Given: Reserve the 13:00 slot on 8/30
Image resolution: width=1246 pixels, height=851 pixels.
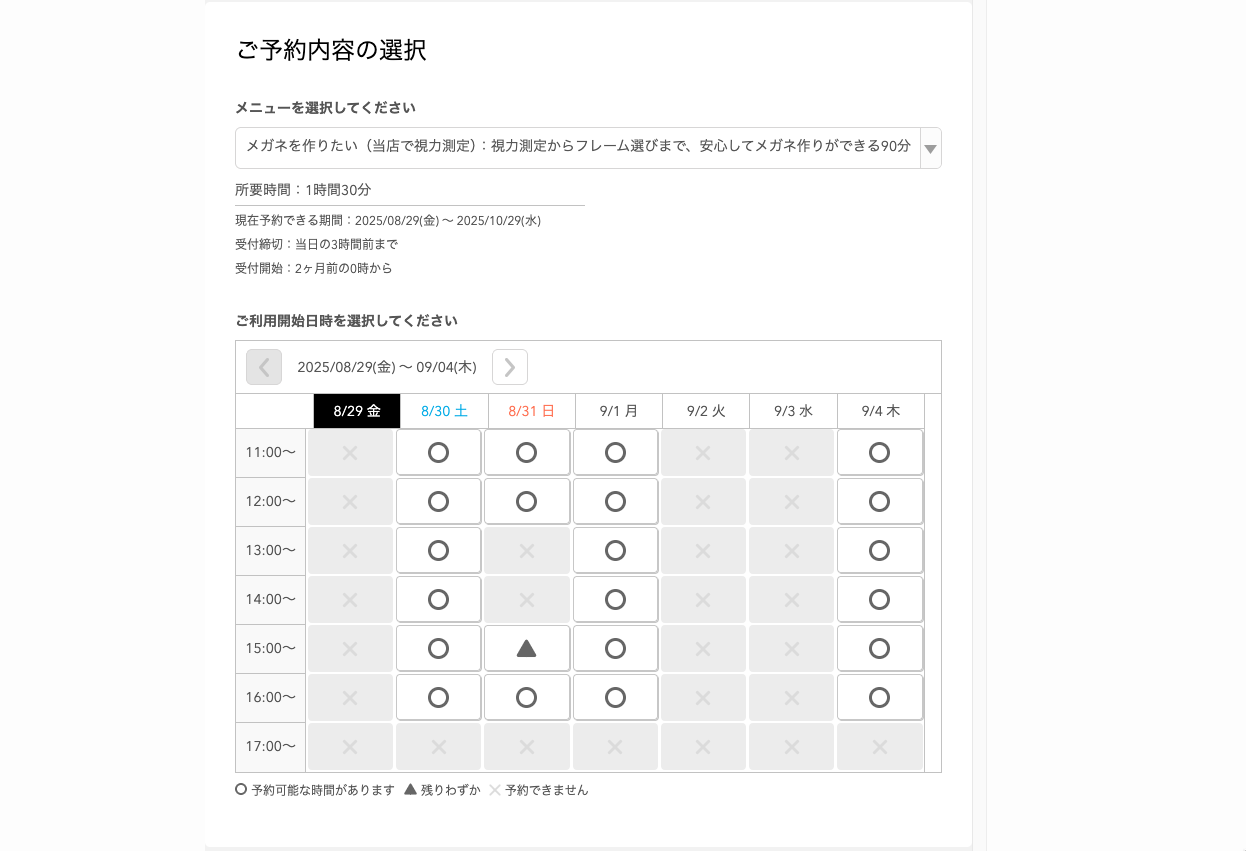Looking at the screenshot, I should pyautogui.click(x=438, y=550).
